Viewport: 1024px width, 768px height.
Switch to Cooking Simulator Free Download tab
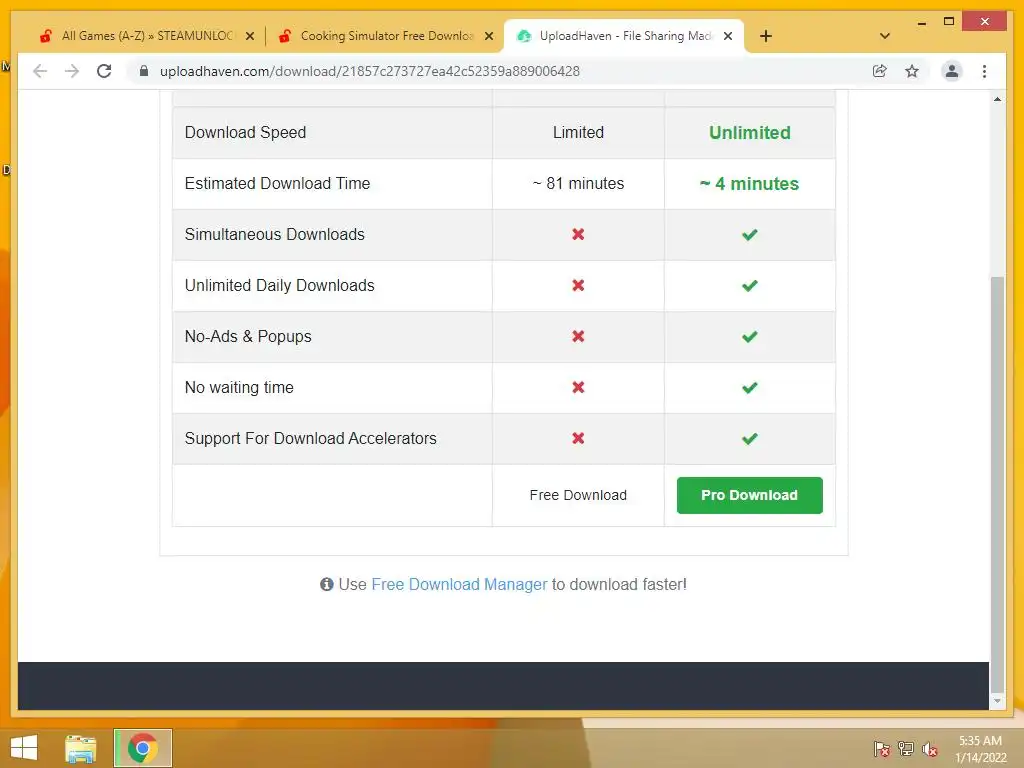(x=387, y=36)
